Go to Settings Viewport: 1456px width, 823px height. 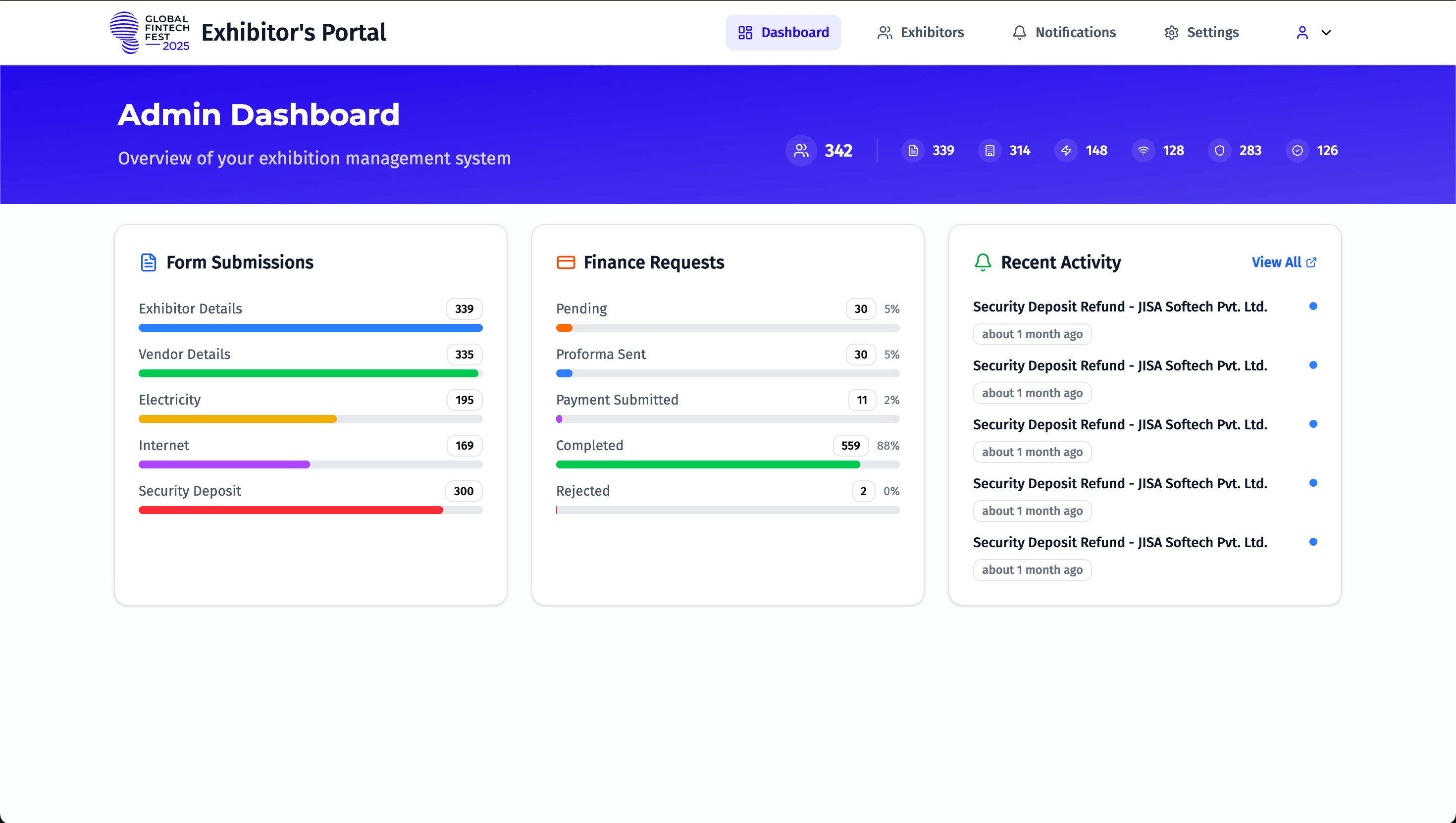tap(1200, 32)
